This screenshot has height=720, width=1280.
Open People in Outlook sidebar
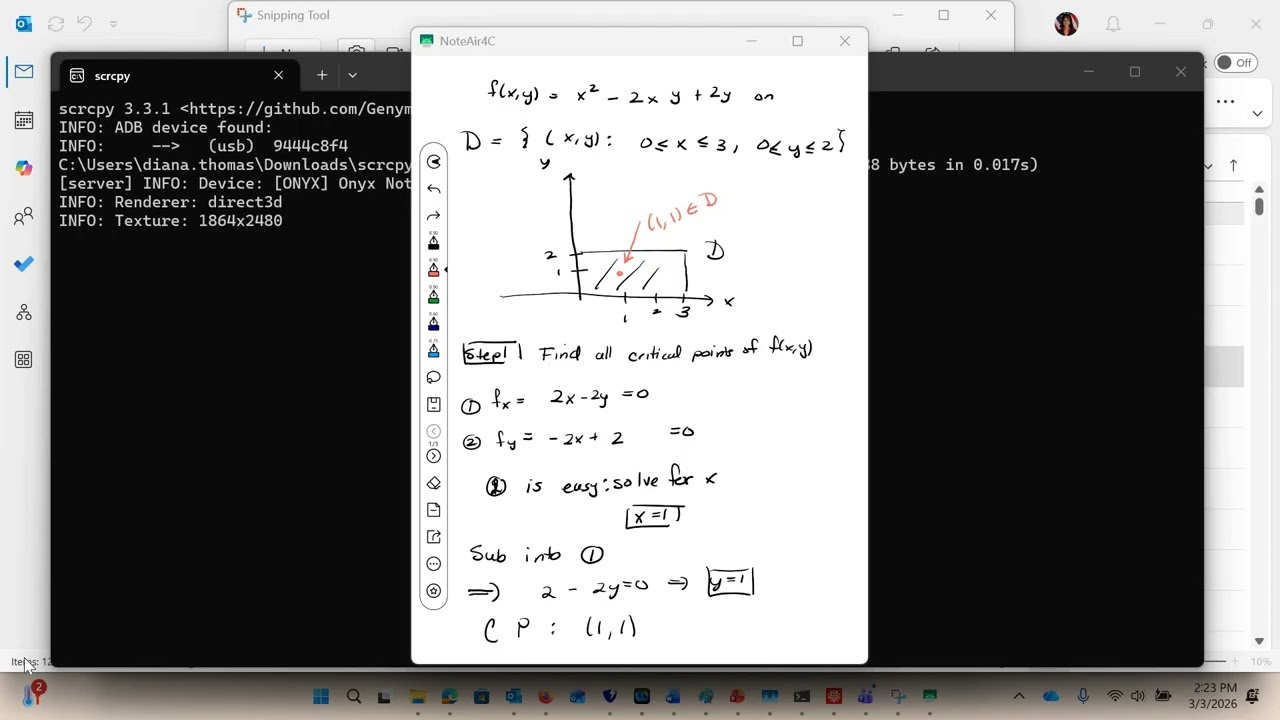[x=24, y=216]
